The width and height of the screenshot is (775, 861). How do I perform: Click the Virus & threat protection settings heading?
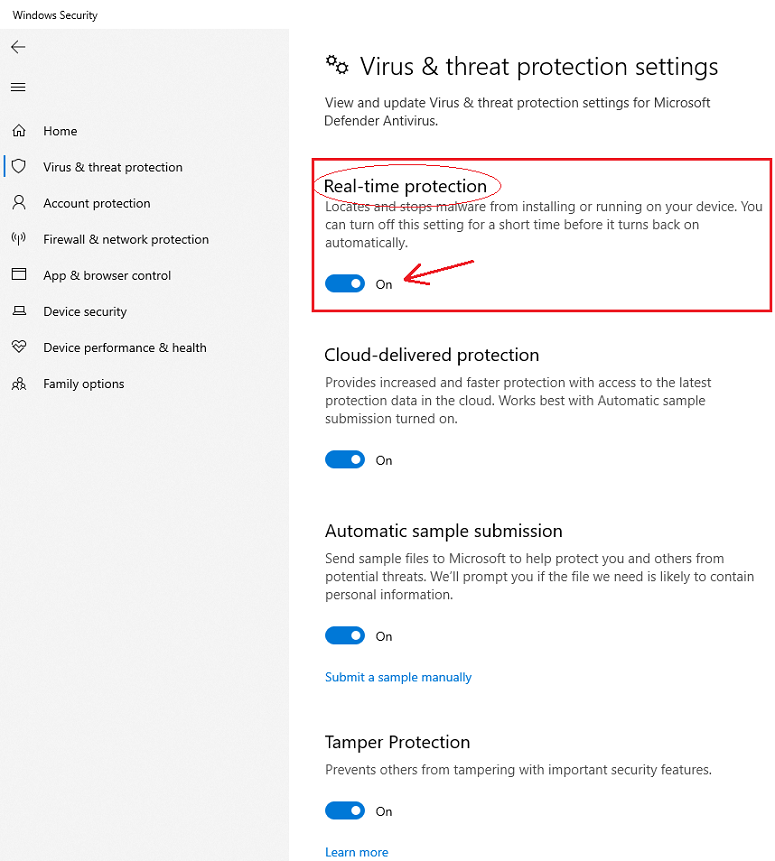pos(538,67)
